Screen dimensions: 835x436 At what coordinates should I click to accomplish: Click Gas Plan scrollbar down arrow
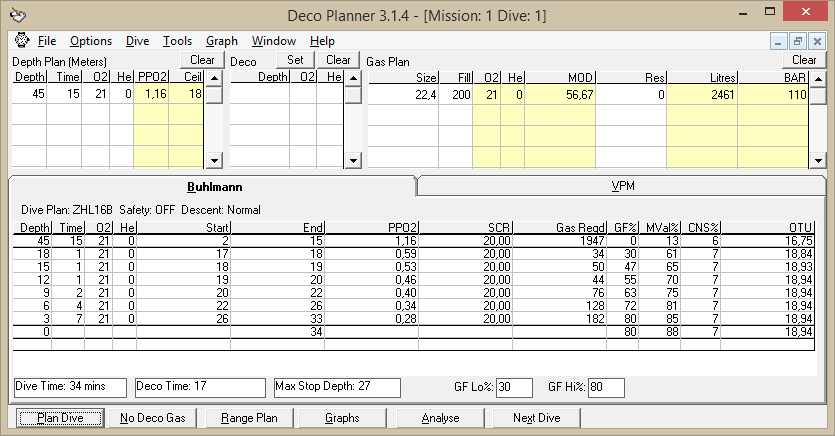pyautogui.click(x=818, y=160)
